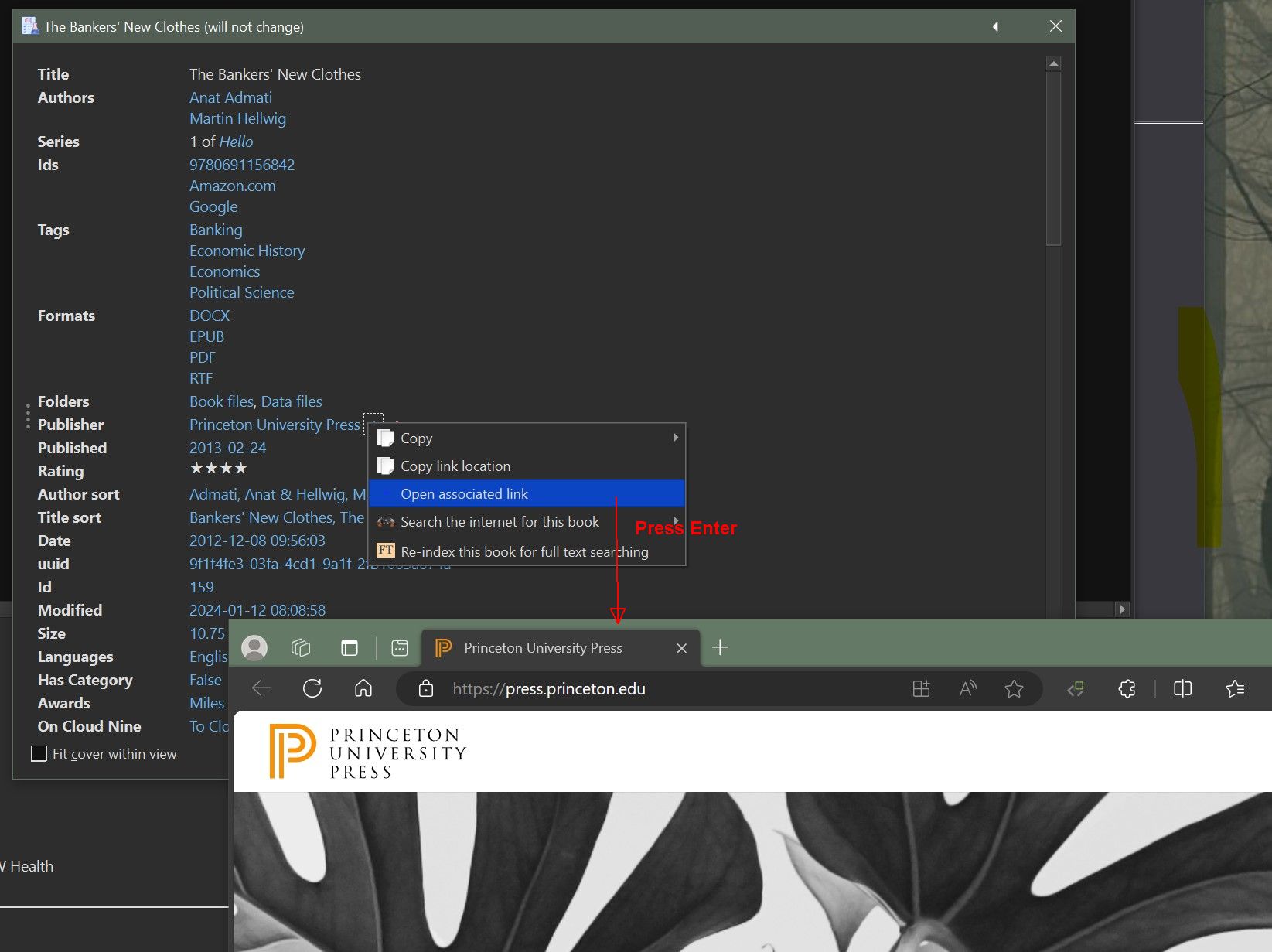Open the DOCX format

(210, 316)
